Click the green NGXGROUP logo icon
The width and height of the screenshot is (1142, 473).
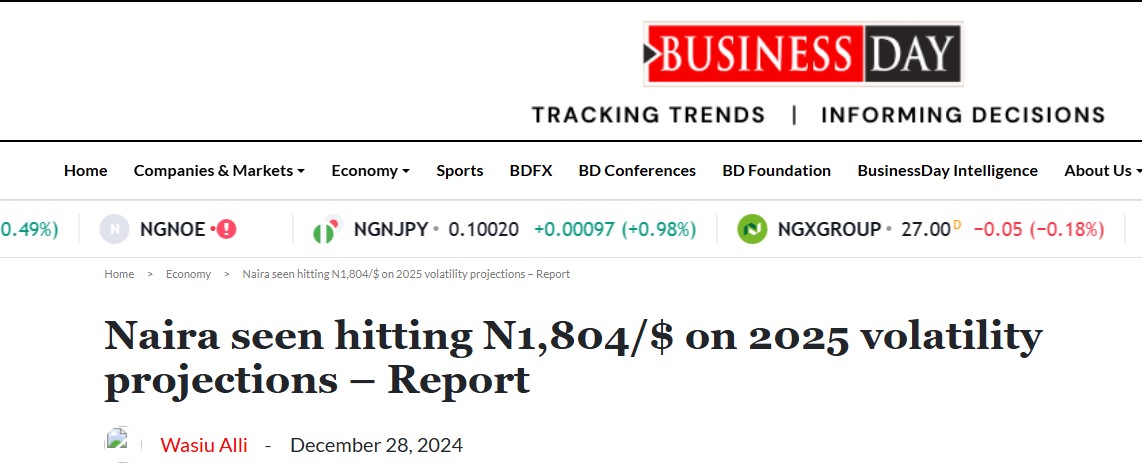click(x=752, y=229)
